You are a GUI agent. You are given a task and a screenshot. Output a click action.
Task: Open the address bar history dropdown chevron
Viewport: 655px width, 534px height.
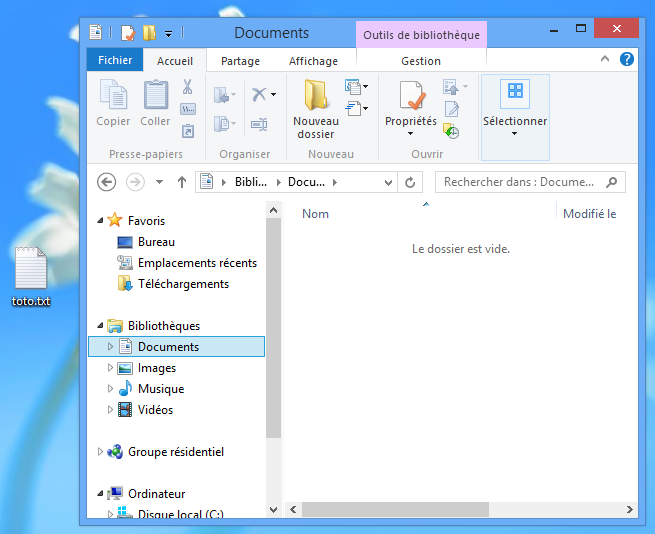coord(388,183)
